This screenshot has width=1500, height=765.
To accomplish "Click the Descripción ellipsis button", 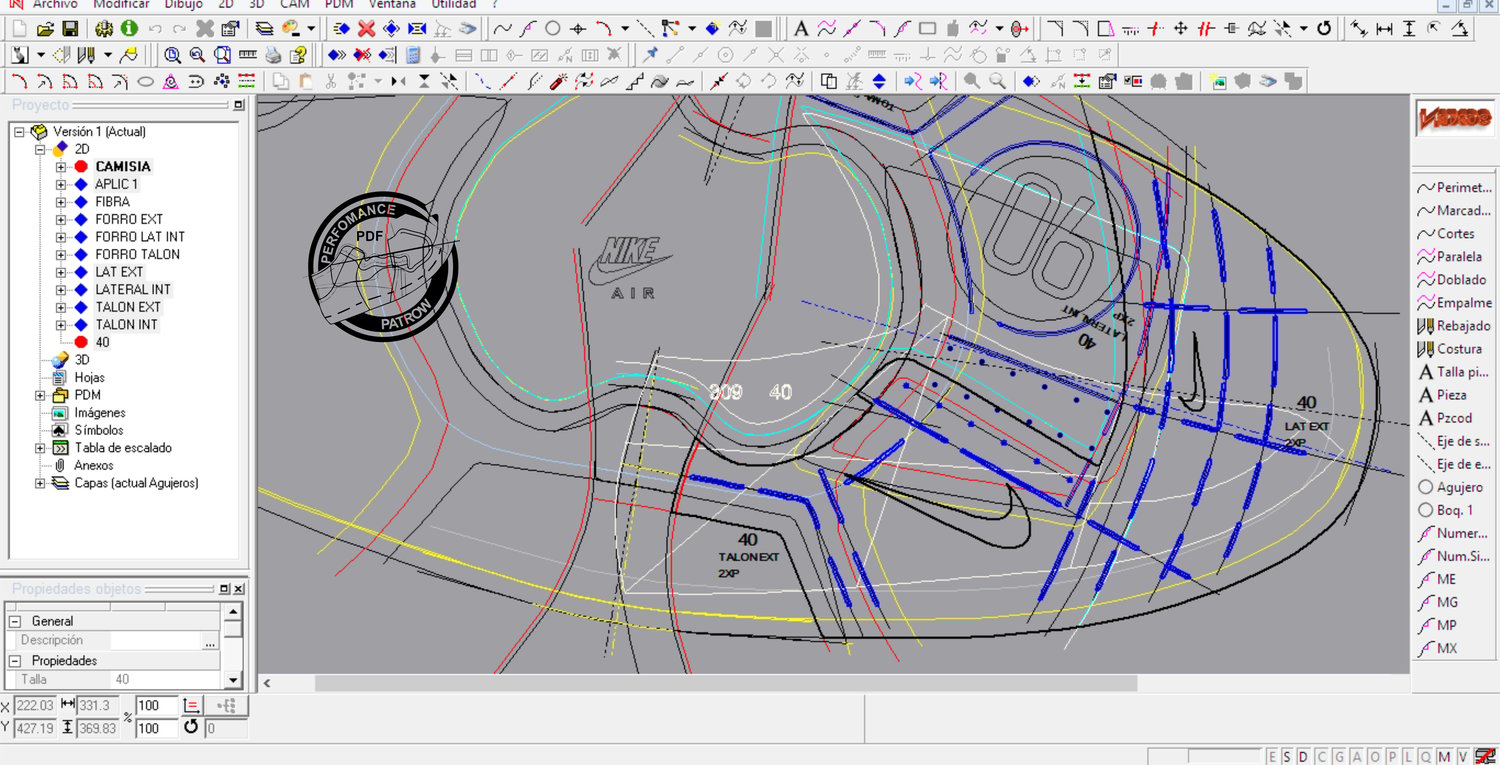I will pos(210,641).
